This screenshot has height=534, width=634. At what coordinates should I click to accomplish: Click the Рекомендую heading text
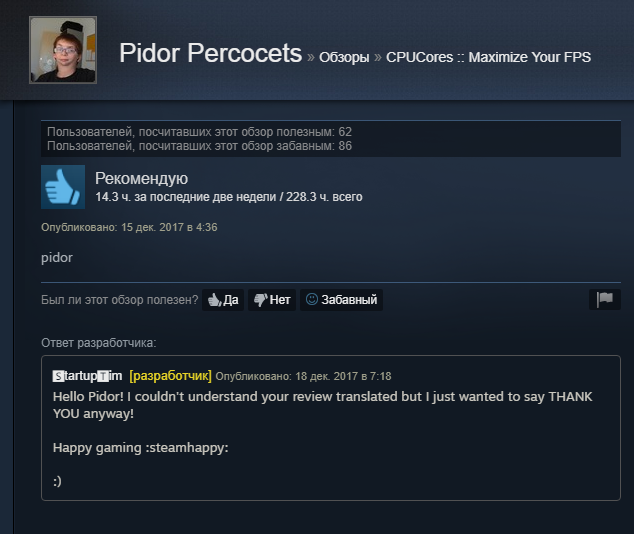coord(142,178)
